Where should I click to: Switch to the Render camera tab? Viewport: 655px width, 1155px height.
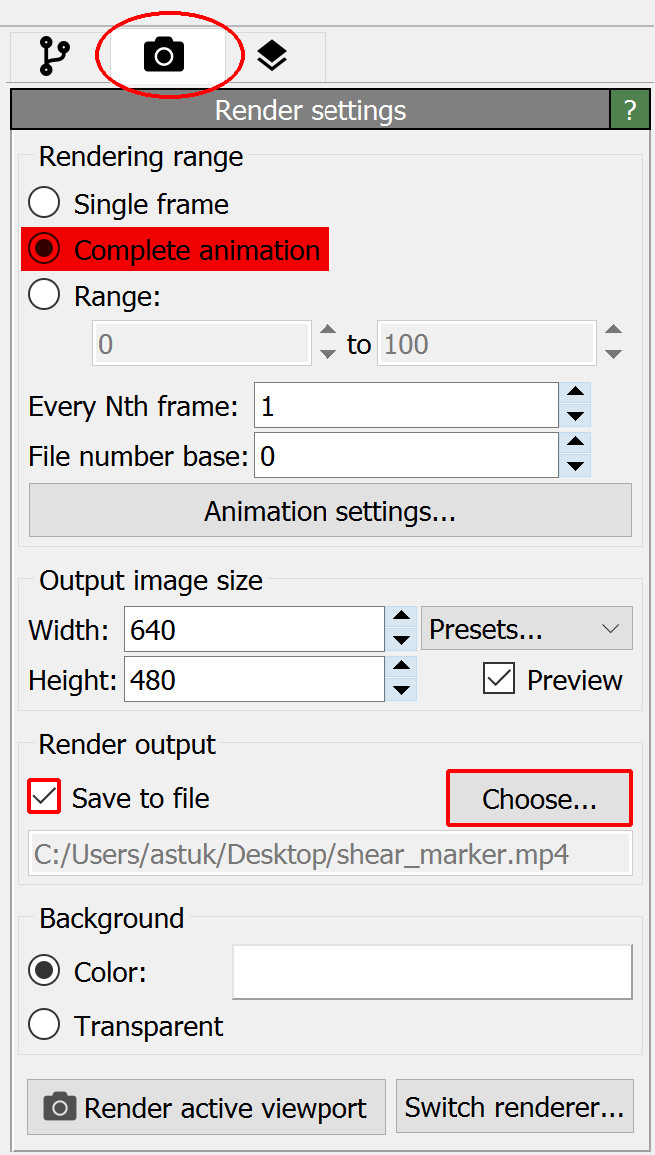(164, 56)
